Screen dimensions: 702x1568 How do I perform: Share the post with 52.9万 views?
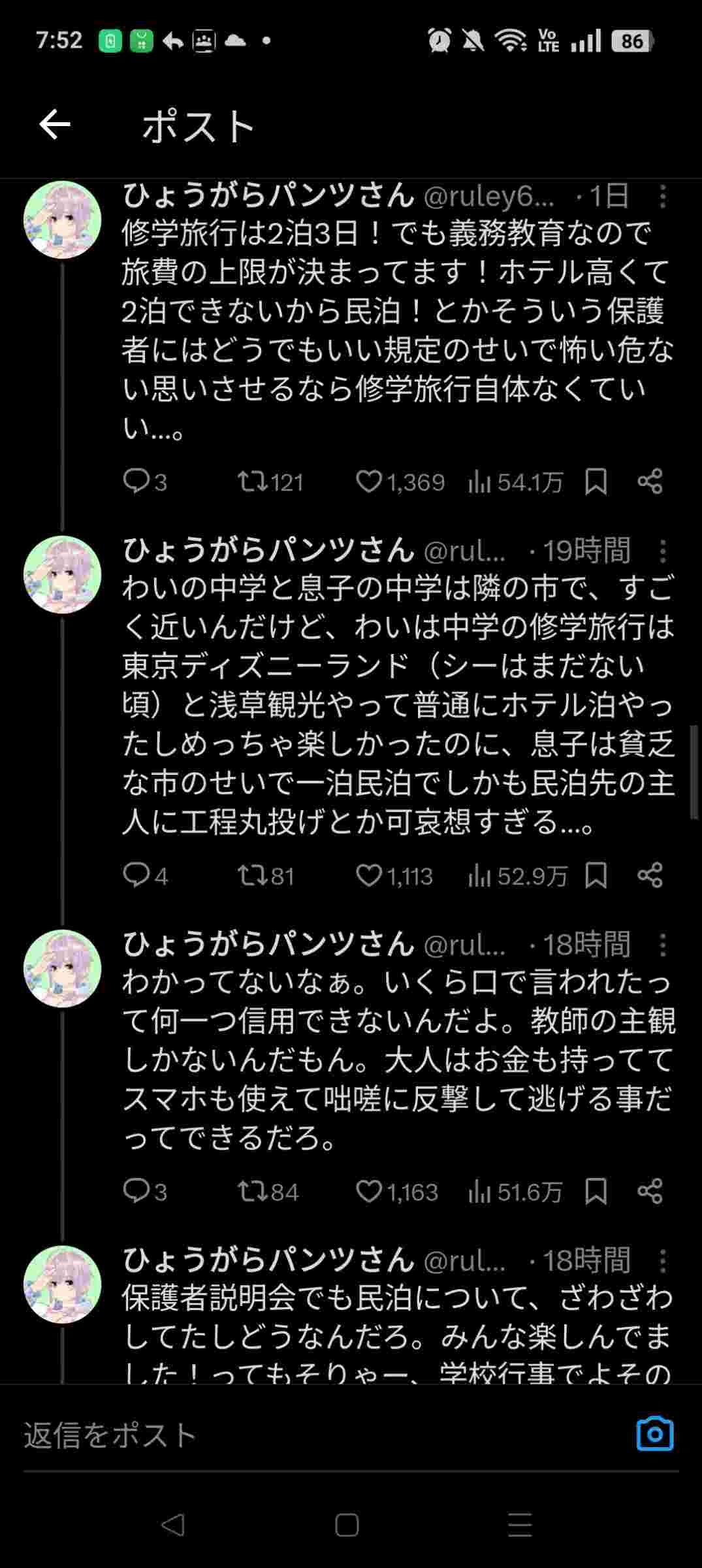pyautogui.click(x=650, y=875)
